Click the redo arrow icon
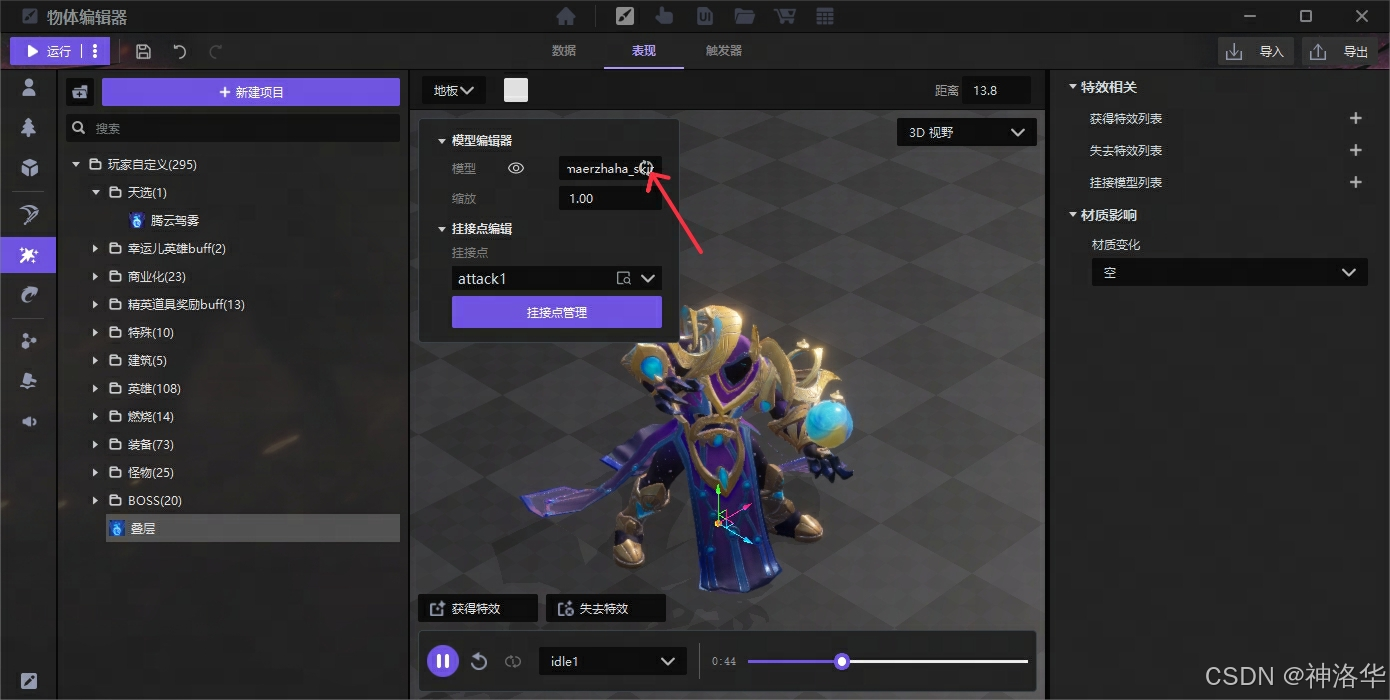 [216, 51]
